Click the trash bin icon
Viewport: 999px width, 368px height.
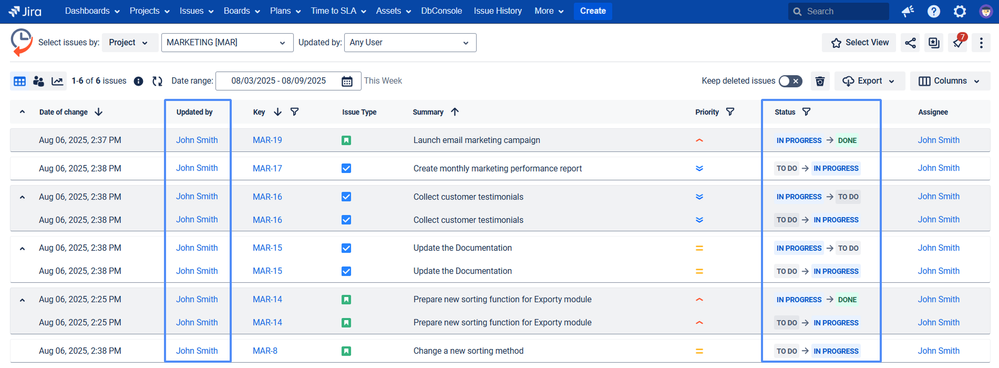[821, 81]
